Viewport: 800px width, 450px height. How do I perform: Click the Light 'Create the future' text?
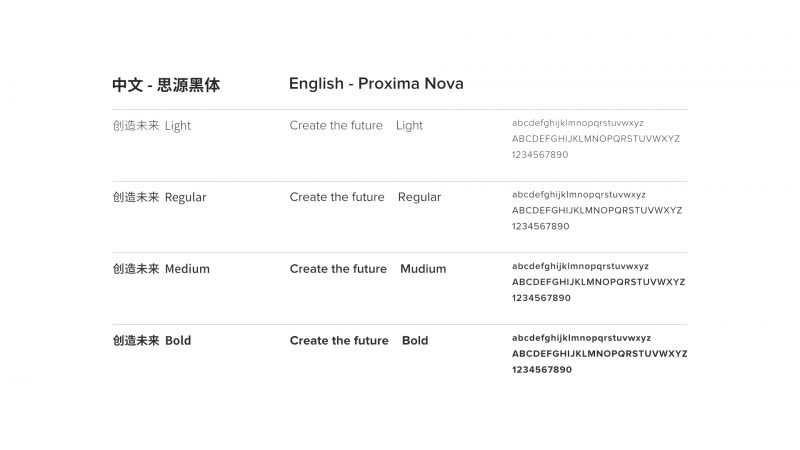click(x=336, y=126)
